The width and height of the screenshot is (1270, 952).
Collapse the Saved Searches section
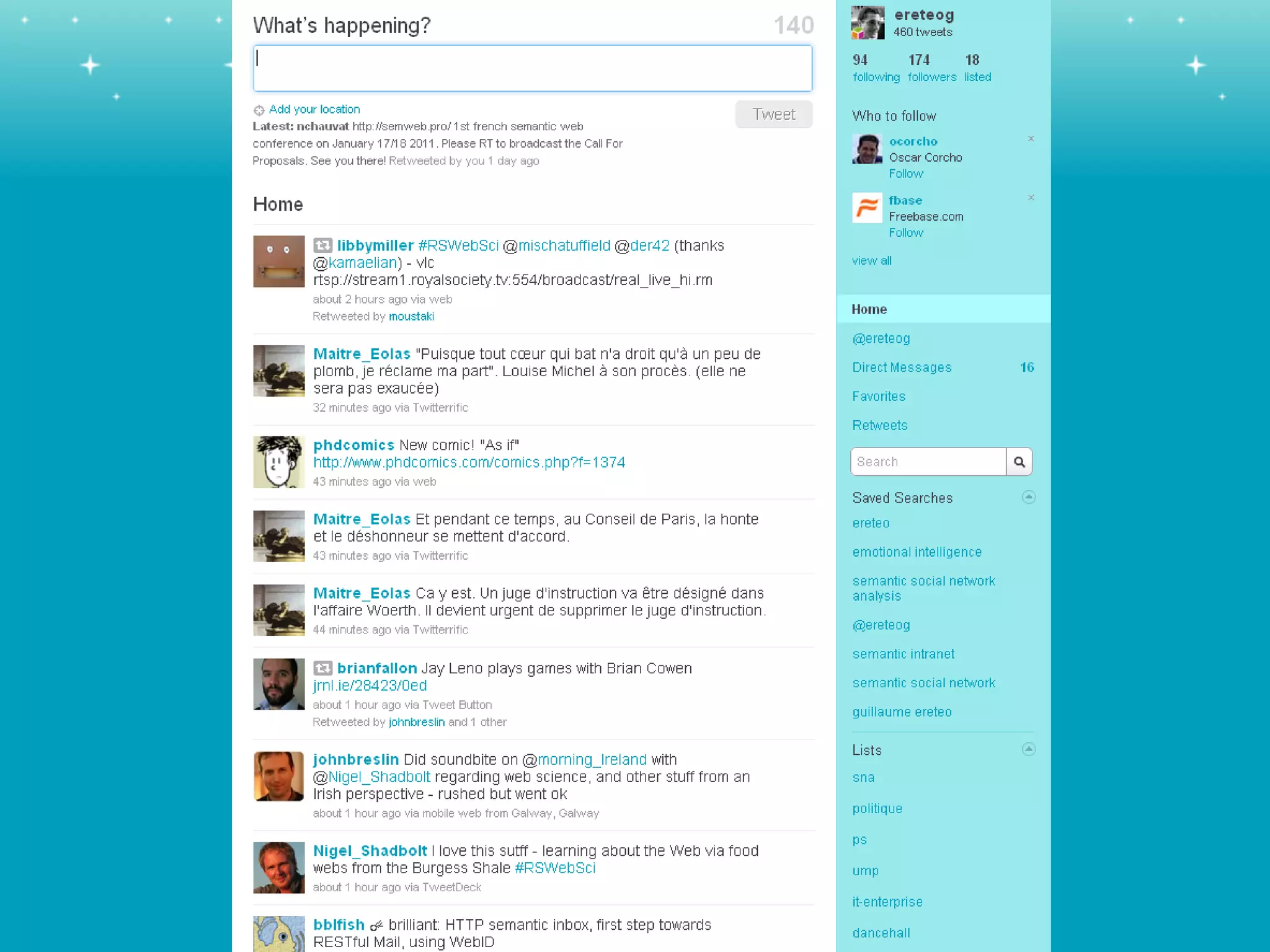(1028, 497)
